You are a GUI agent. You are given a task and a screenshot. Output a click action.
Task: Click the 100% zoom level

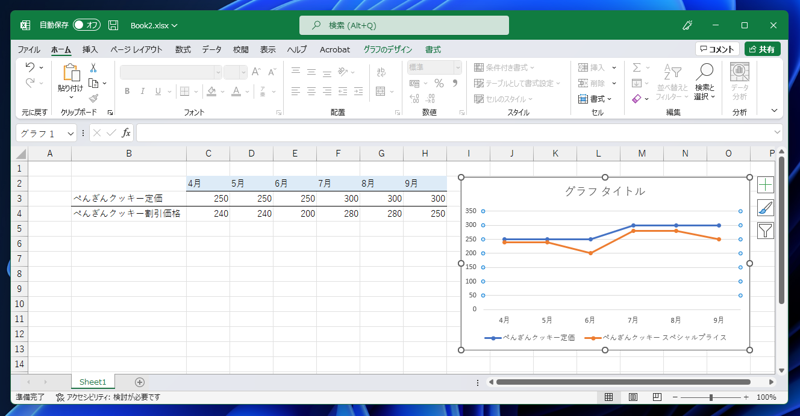click(x=766, y=397)
